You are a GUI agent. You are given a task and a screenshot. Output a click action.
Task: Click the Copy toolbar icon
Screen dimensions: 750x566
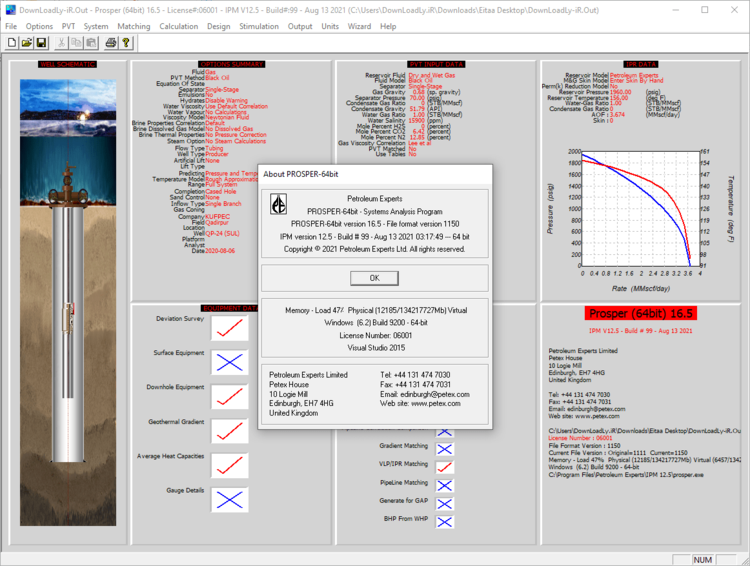(77, 43)
